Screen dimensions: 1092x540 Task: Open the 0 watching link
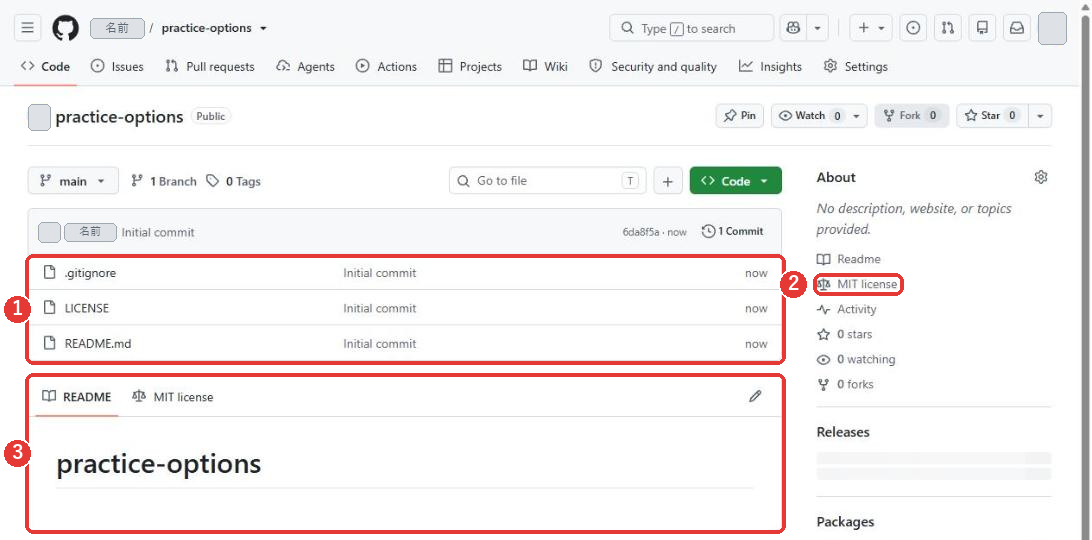pos(857,360)
